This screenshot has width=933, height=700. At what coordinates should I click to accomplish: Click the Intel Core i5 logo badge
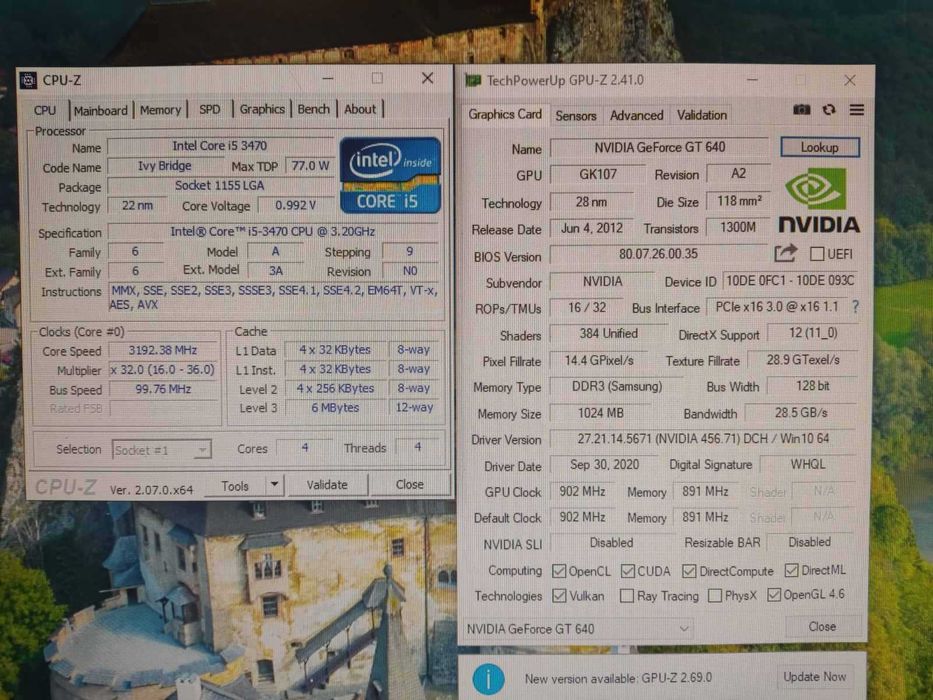390,175
